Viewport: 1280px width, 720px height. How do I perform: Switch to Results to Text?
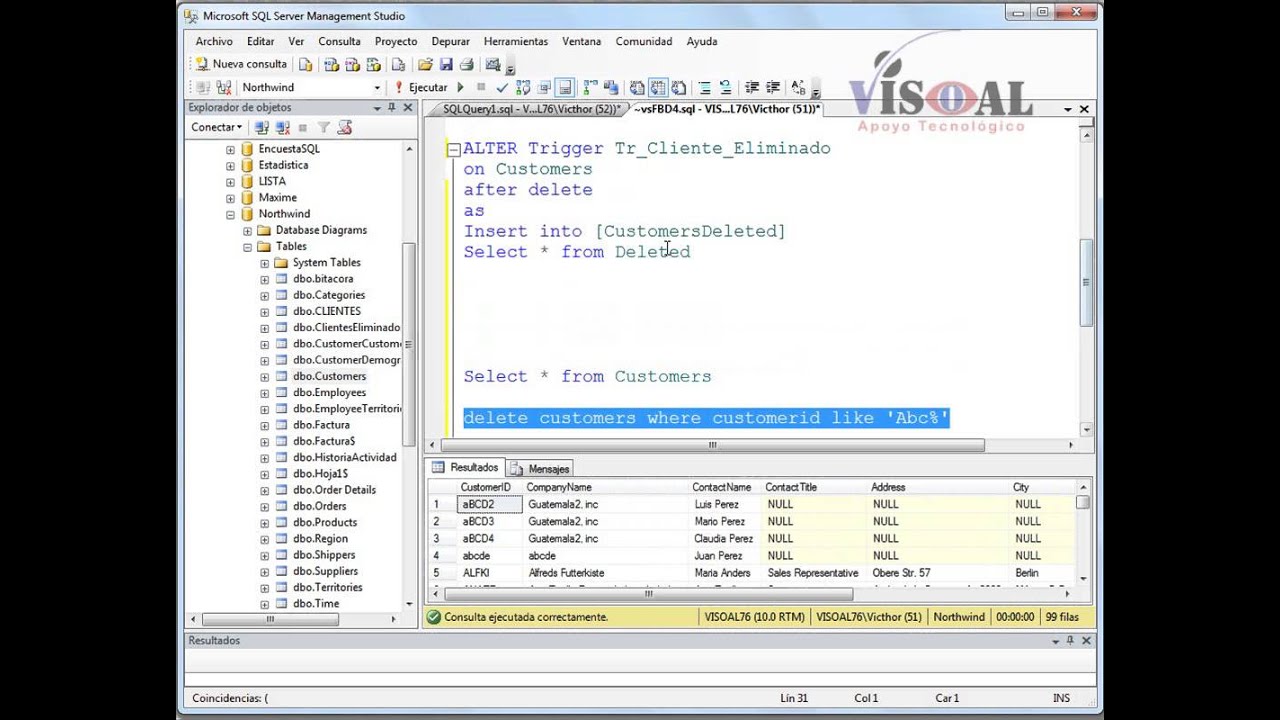click(637, 87)
